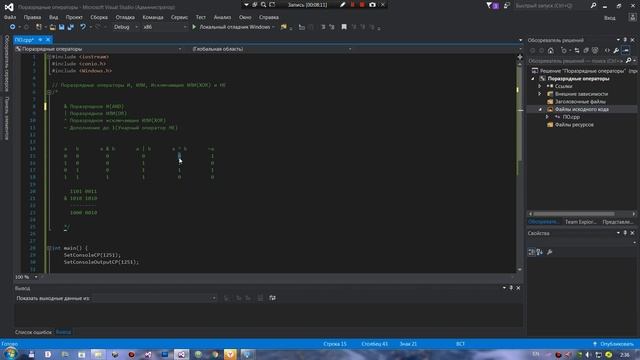The height and width of the screenshot is (360, 640).
Task: Click the Список ошибок tab
Action: (x=33, y=332)
